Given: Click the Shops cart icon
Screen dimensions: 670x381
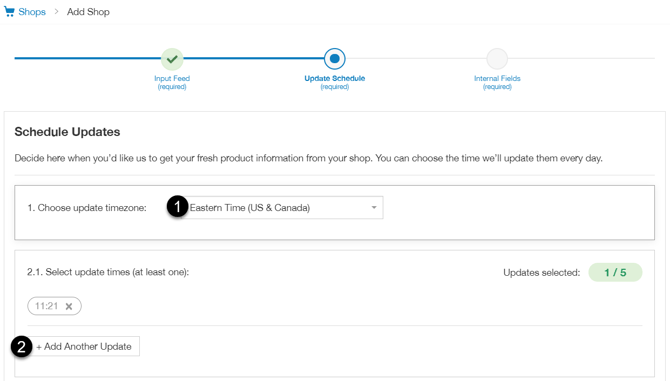Looking at the screenshot, I should point(9,12).
